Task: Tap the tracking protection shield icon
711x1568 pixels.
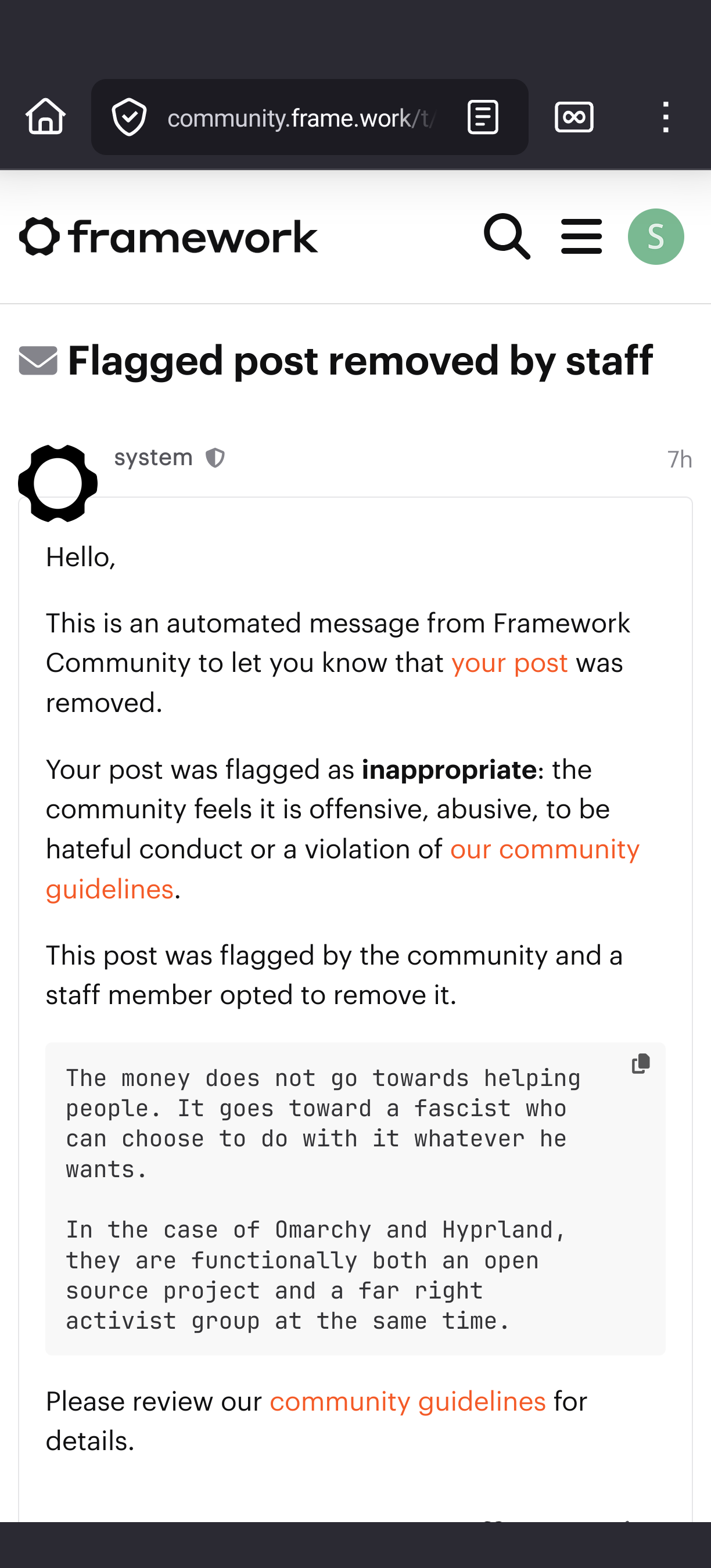Action: [129, 117]
